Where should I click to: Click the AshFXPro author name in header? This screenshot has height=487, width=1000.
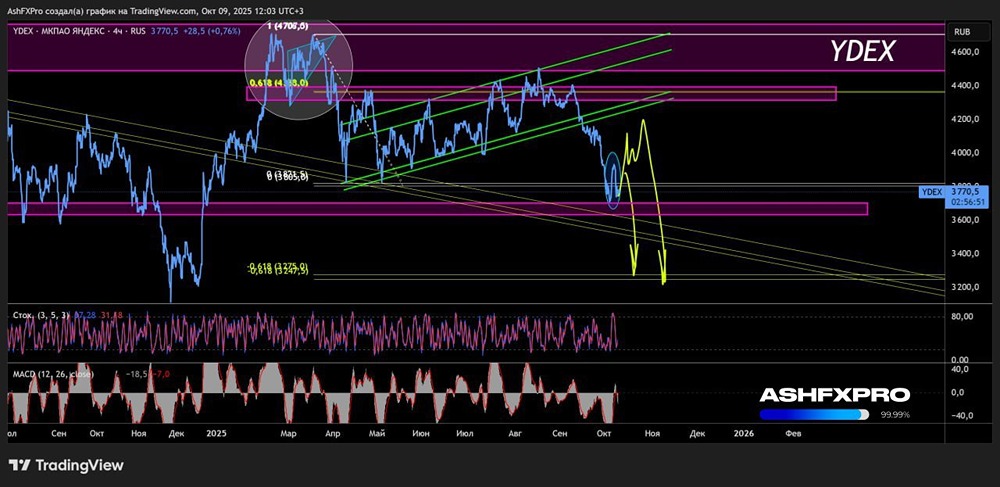coord(27,8)
